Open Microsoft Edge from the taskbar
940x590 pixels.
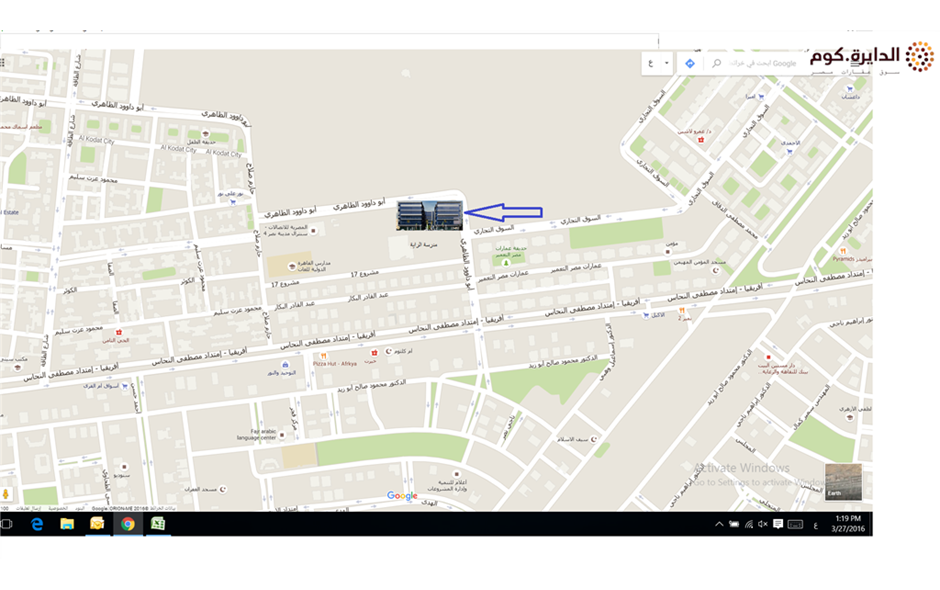(36, 523)
